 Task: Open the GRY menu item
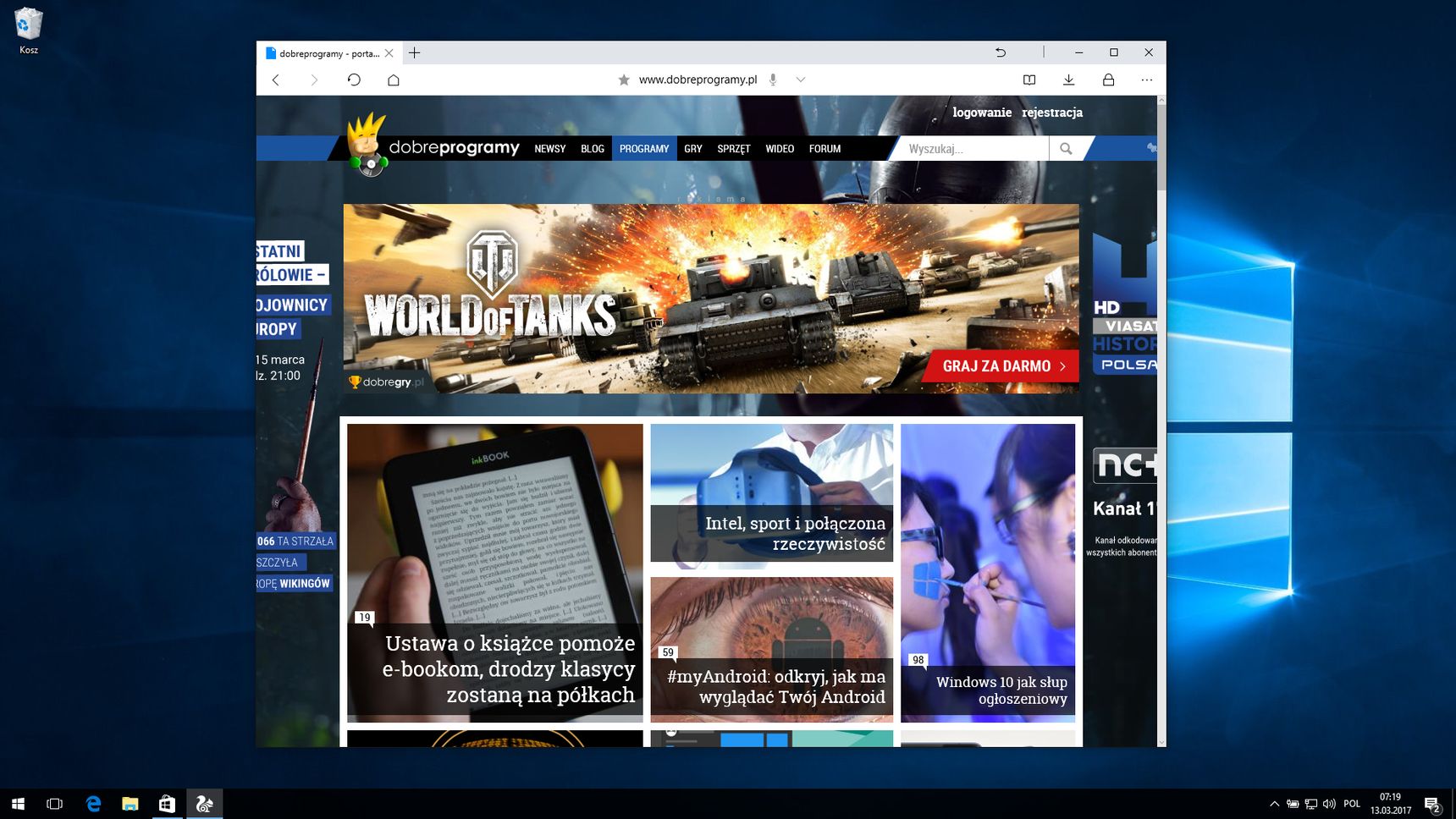pyautogui.click(x=693, y=148)
